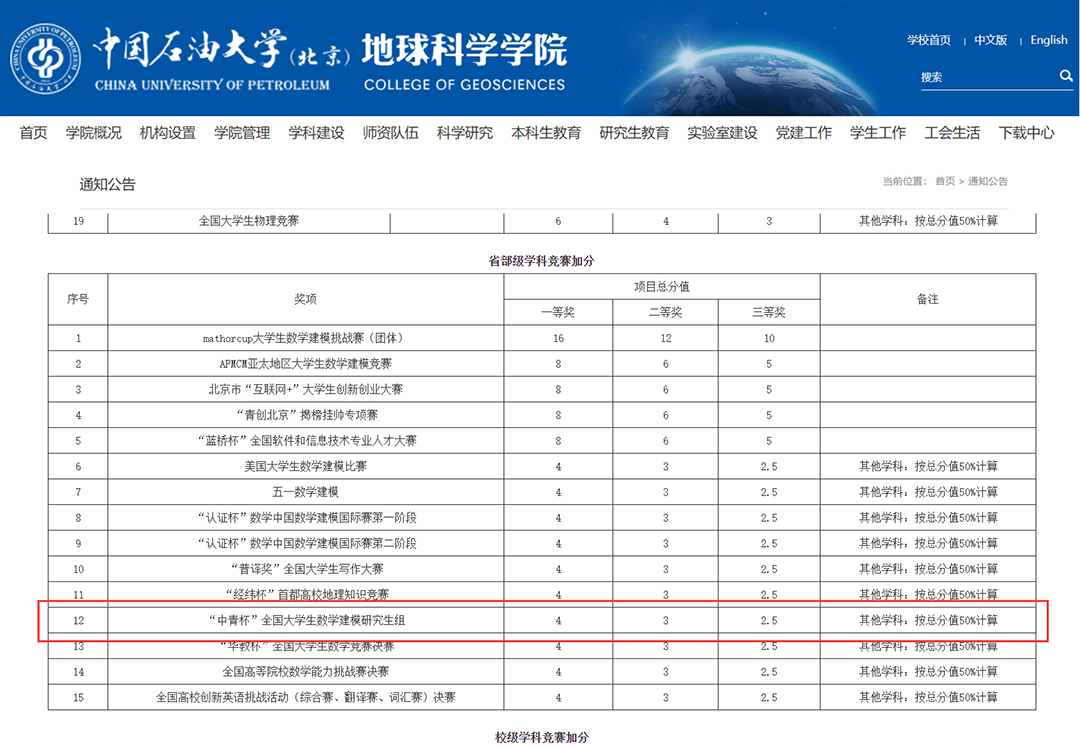Click the search magnifier icon
The height and width of the screenshot is (747, 1080).
pos(1066,76)
